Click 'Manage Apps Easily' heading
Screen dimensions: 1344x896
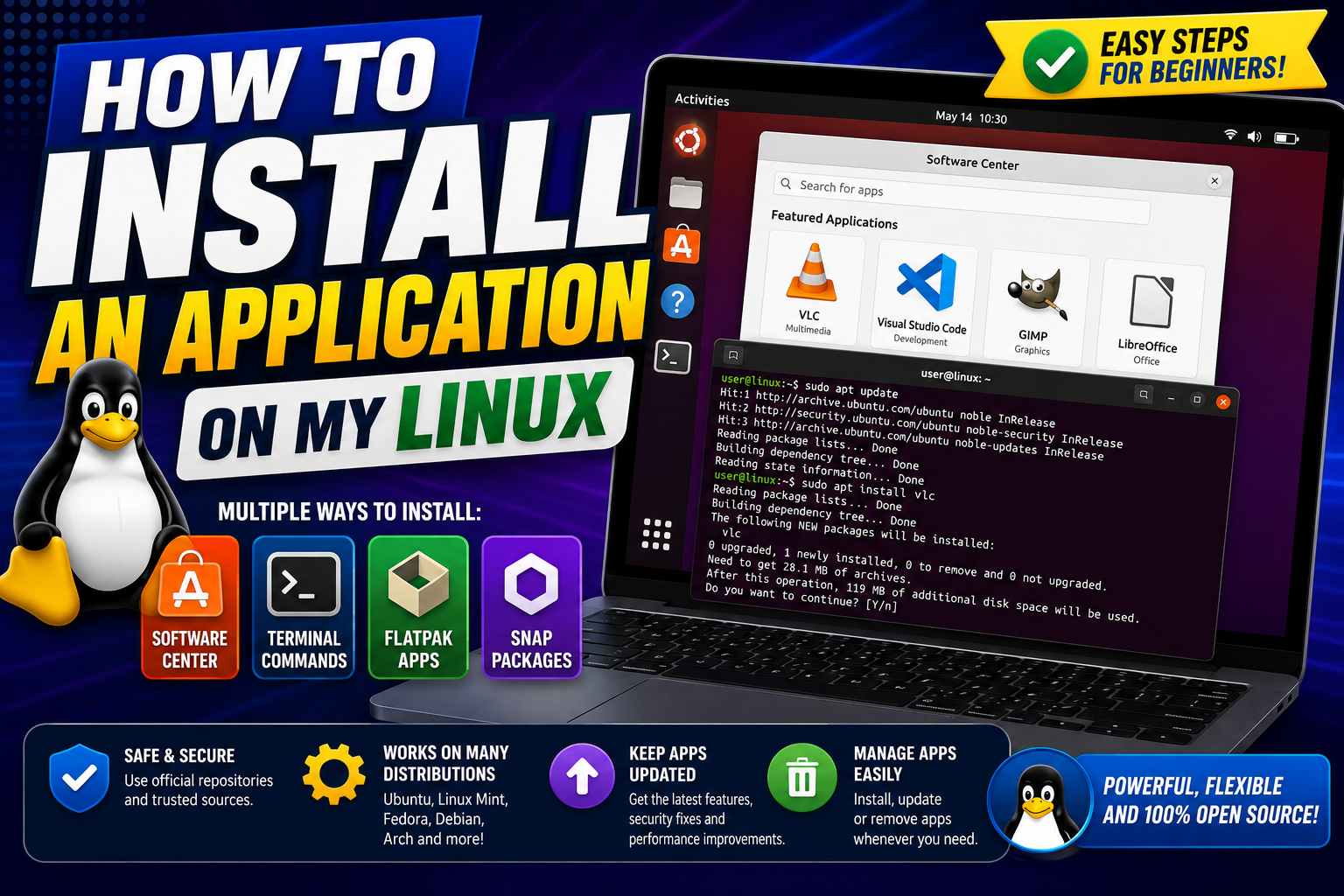click(x=905, y=764)
